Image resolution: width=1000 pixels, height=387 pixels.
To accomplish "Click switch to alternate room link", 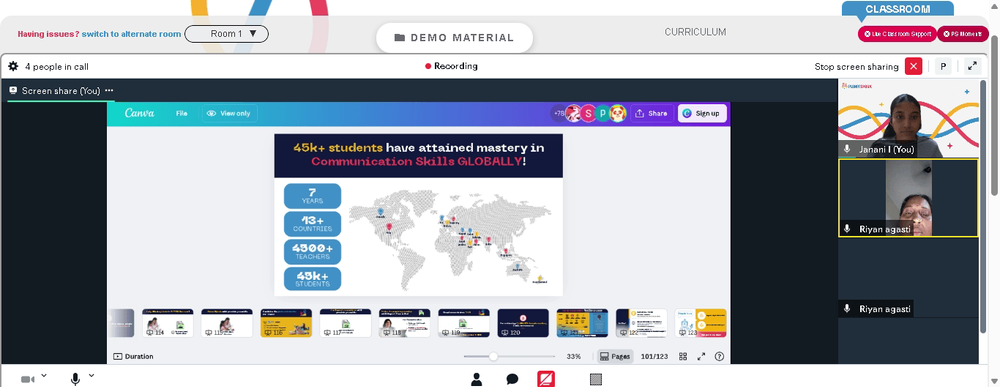I will click(x=131, y=34).
